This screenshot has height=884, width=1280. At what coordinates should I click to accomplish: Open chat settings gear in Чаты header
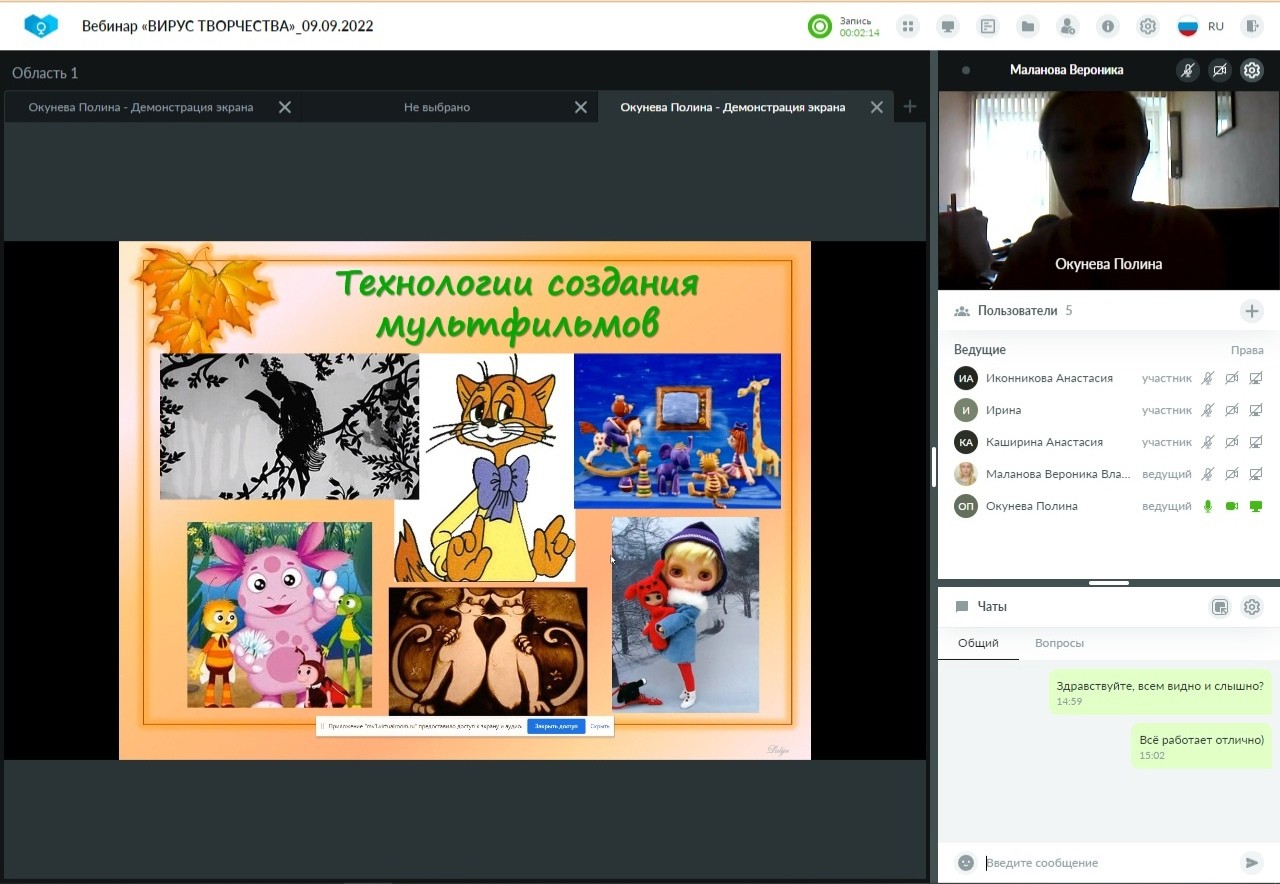[1252, 607]
